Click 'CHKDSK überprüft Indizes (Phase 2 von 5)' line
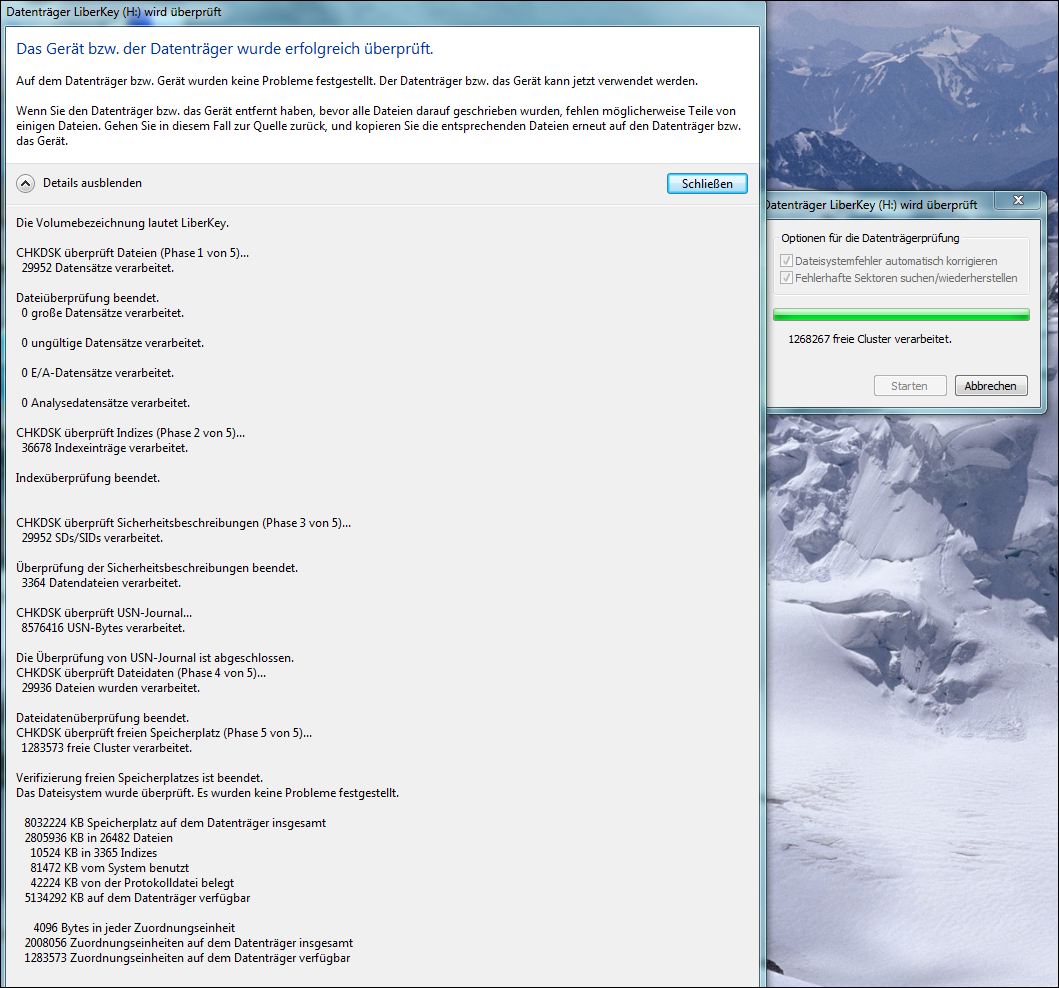The width and height of the screenshot is (1059, 988). point(130,433)
